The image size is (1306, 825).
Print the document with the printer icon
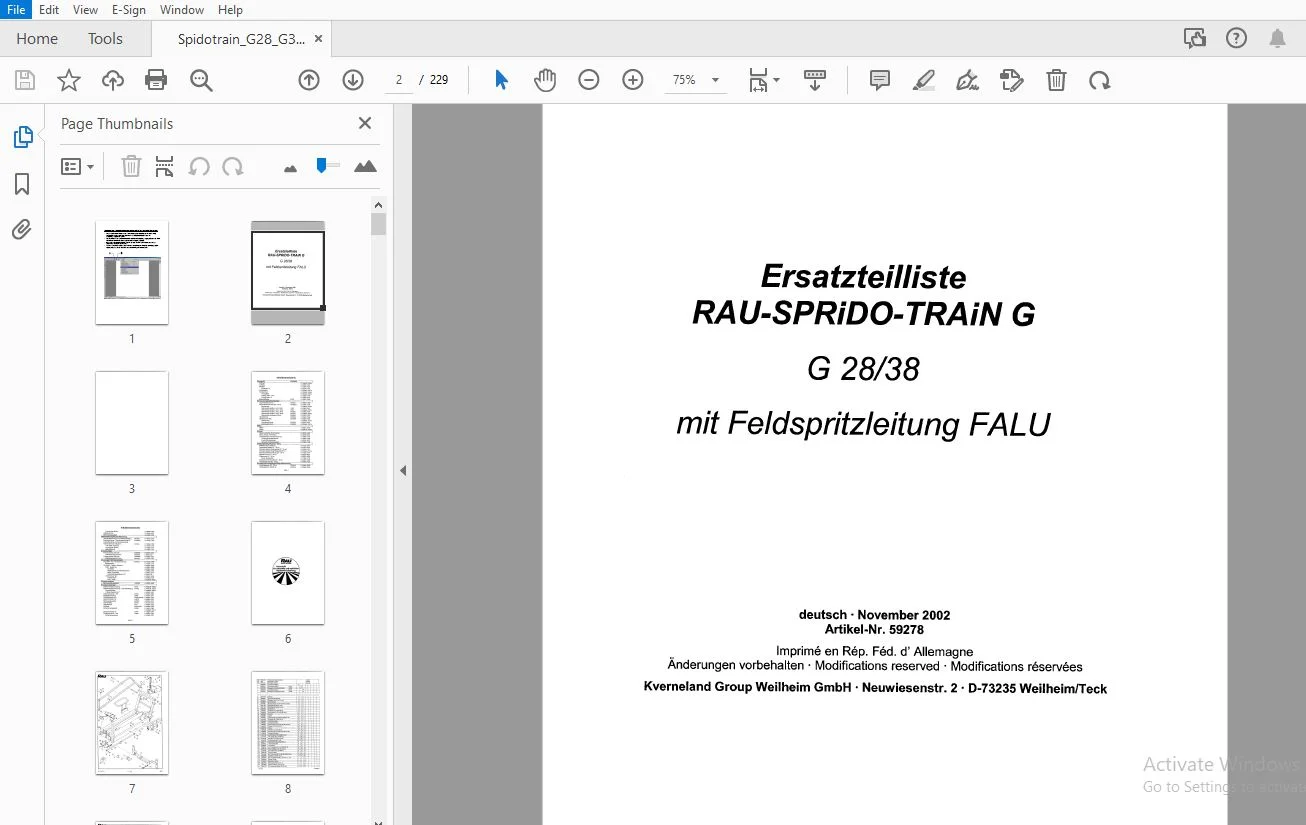coord(156,81)
